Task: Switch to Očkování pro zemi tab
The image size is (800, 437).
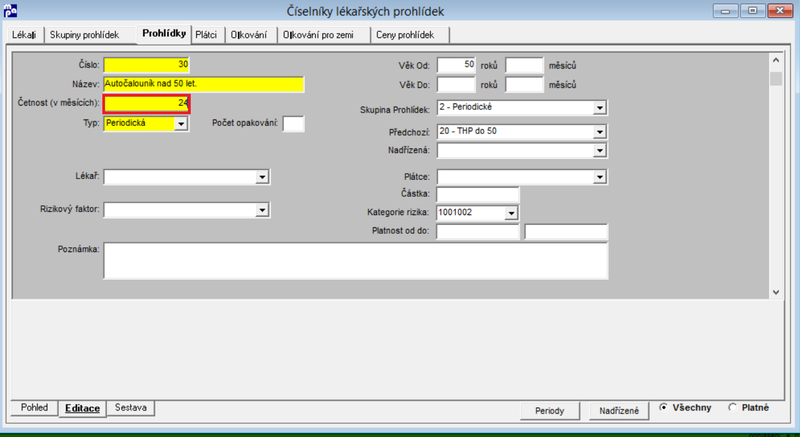Action: pos(320,35)
